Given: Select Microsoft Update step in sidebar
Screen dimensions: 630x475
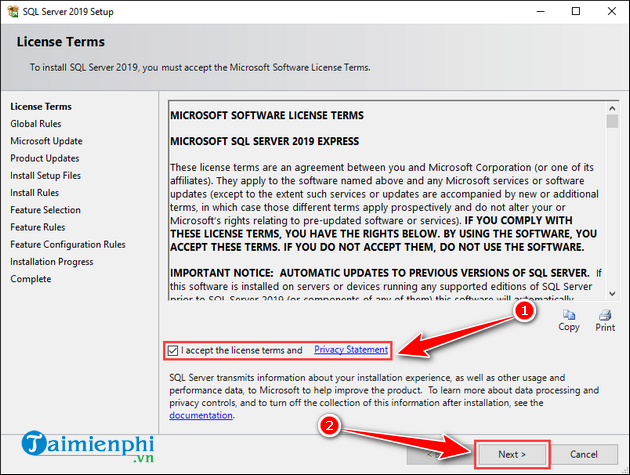Looking at the screenshot, I should tap(46, 141).
